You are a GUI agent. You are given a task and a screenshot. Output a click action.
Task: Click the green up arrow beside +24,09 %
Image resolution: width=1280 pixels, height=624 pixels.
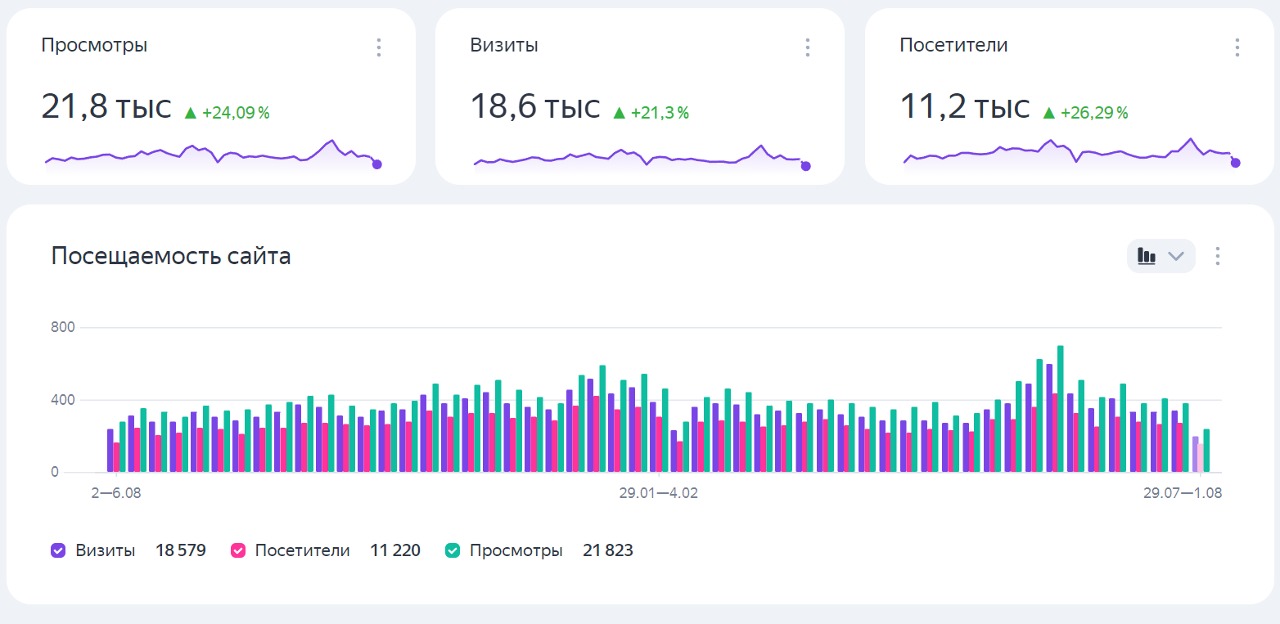click(190, 113)
